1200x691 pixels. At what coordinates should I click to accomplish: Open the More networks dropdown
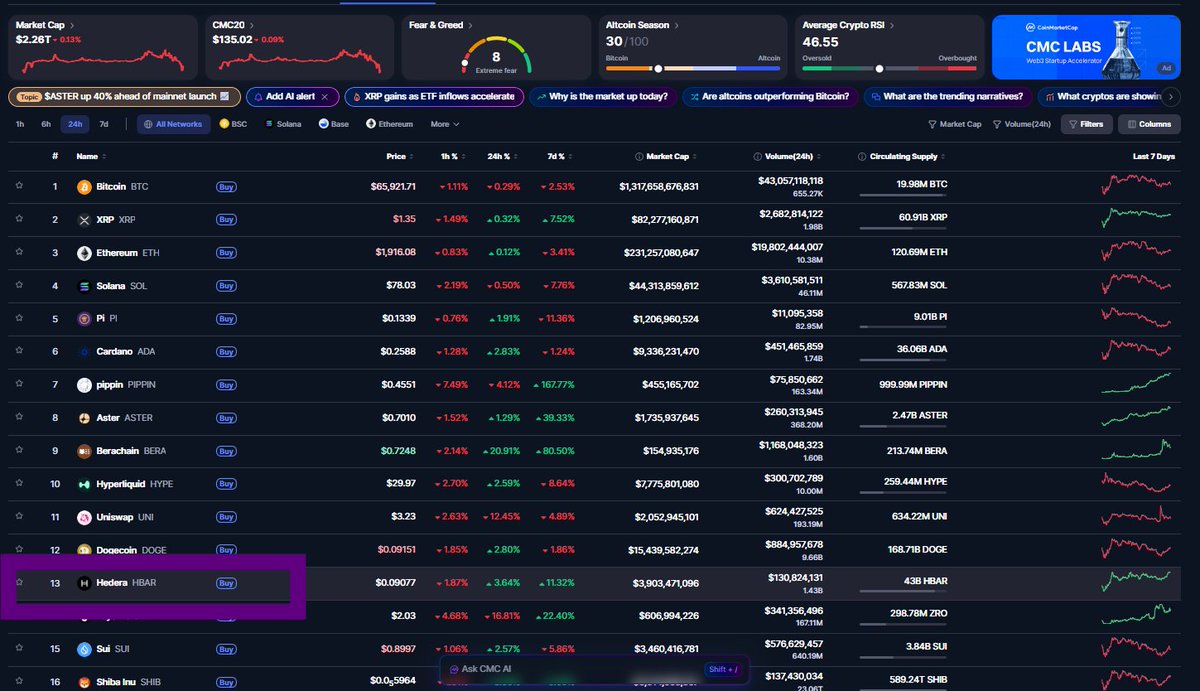pyautogui.click(x=445, y=125)
